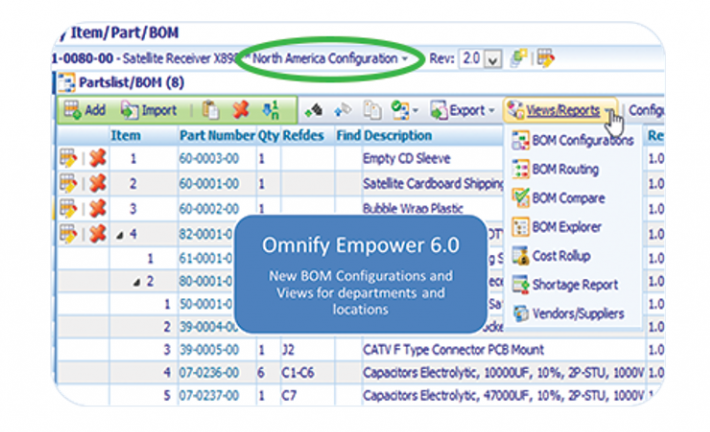Open part number 60-0003-00
Image resolution: width=710 pixels, height=432 pixels.
[x=209, y=158]
